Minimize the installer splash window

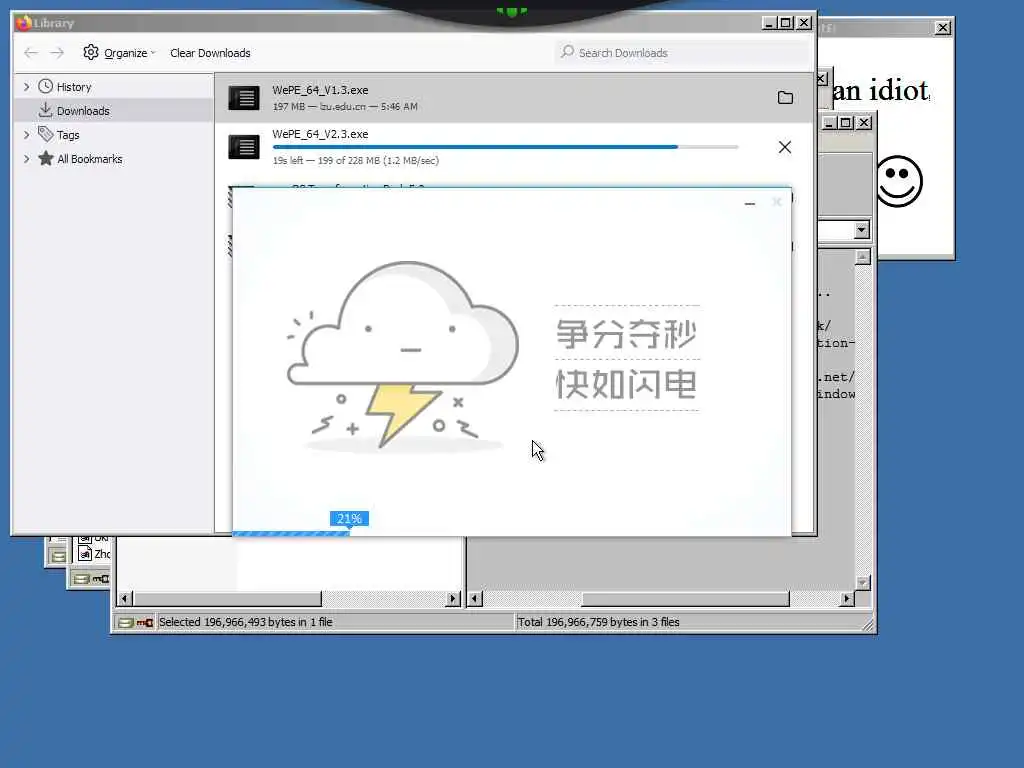(750, 203)
